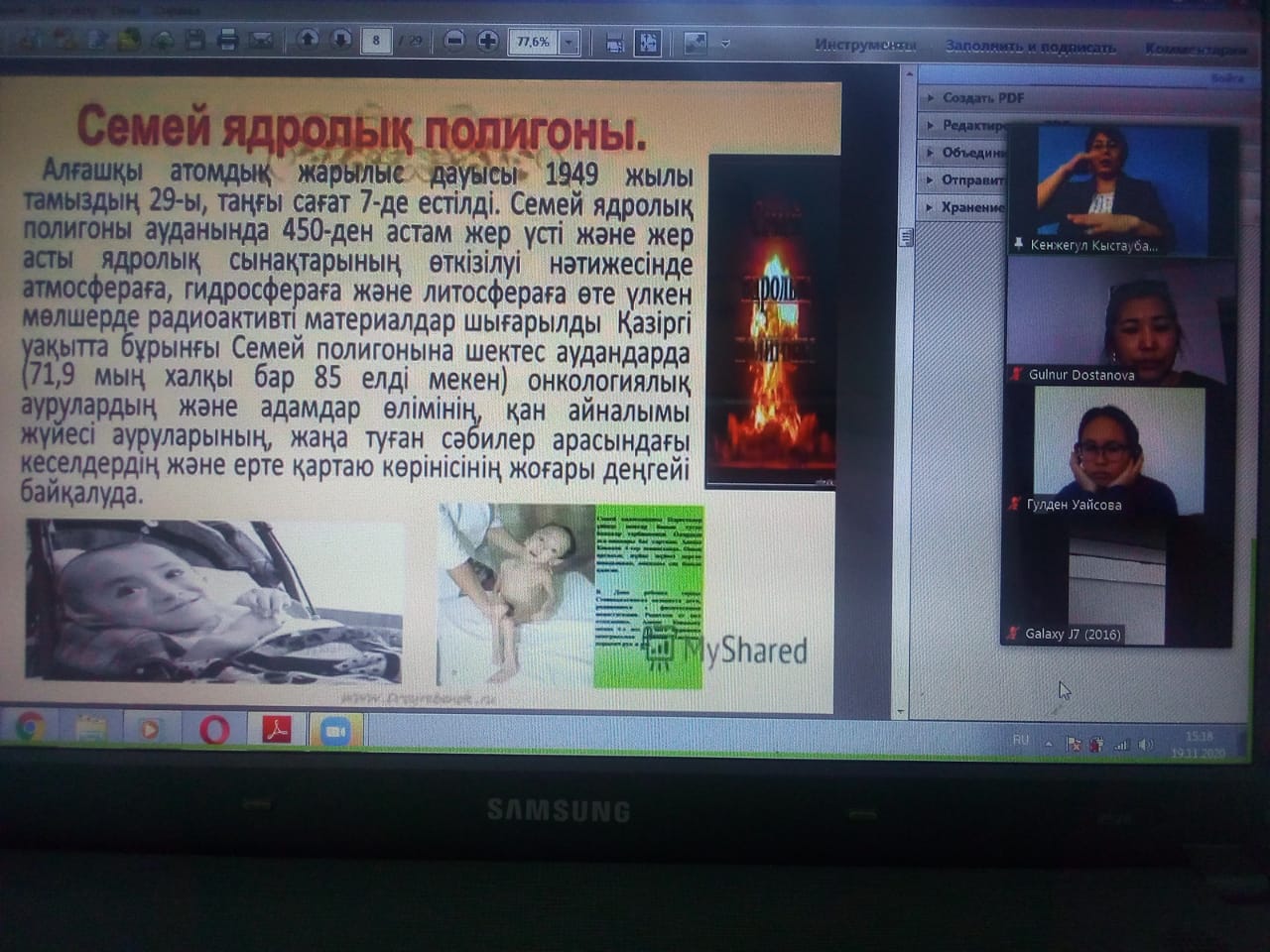Switch to the Заполнить и подписать tab

1030,47
